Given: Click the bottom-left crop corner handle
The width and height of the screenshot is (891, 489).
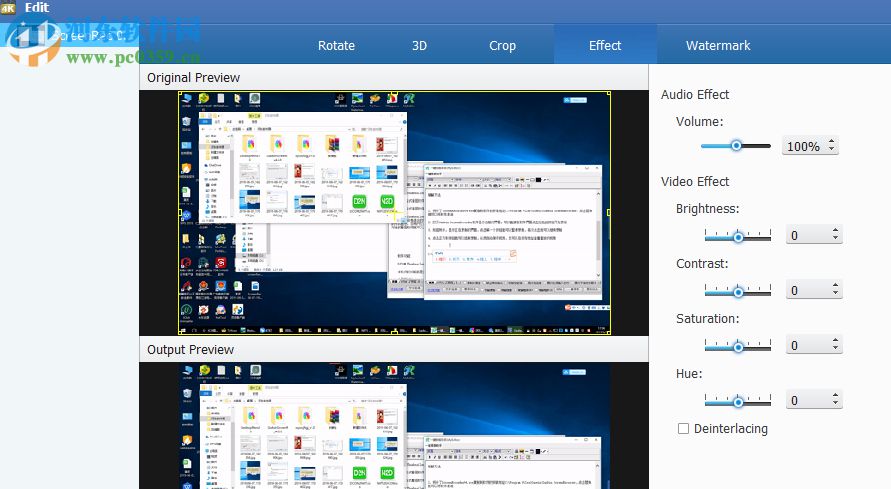Looking at the screenshot, I should tap(180, 332).
